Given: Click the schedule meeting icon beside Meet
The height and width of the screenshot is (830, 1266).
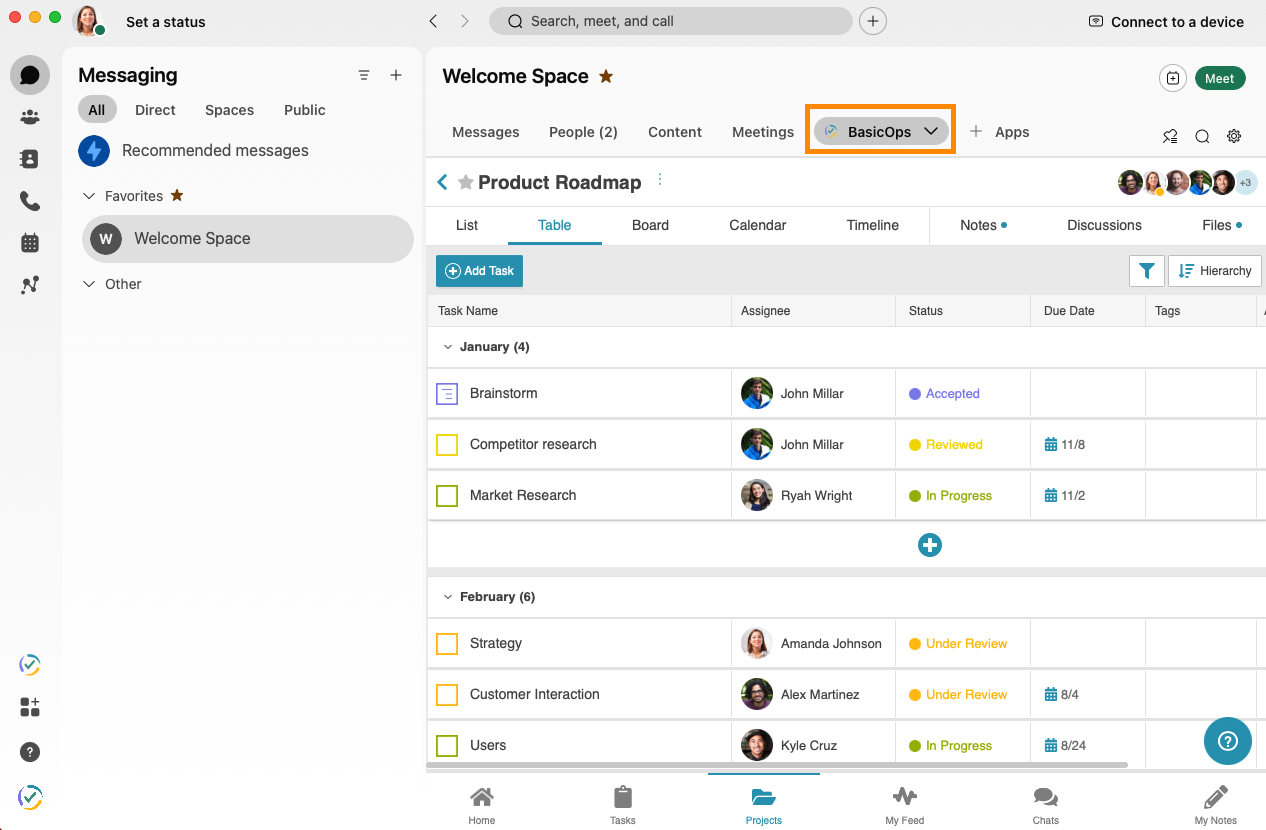Looking at the screenshot, I should pos(1172,78).
